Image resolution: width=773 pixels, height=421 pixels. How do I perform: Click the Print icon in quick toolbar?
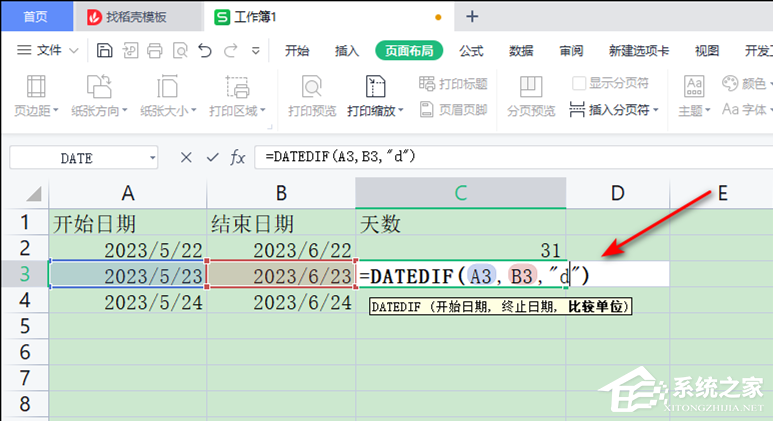[154, 50]
